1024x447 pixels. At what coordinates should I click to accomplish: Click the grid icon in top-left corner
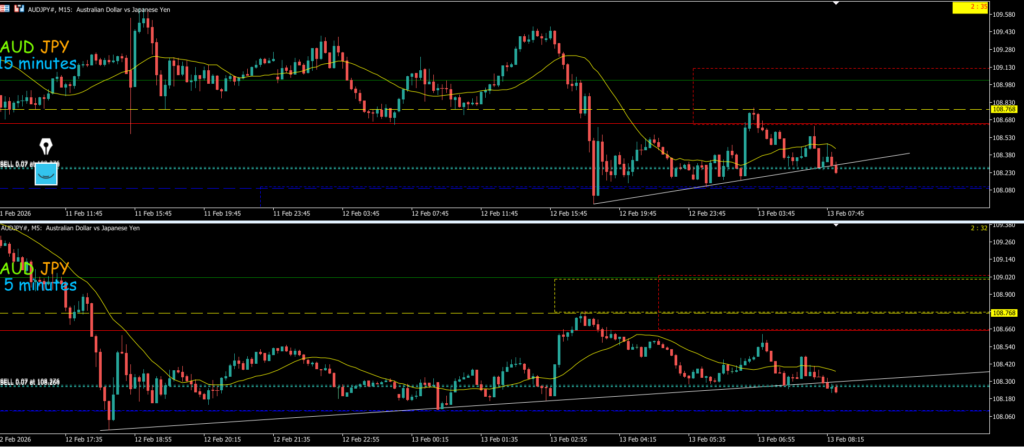(x=7, y=8)
